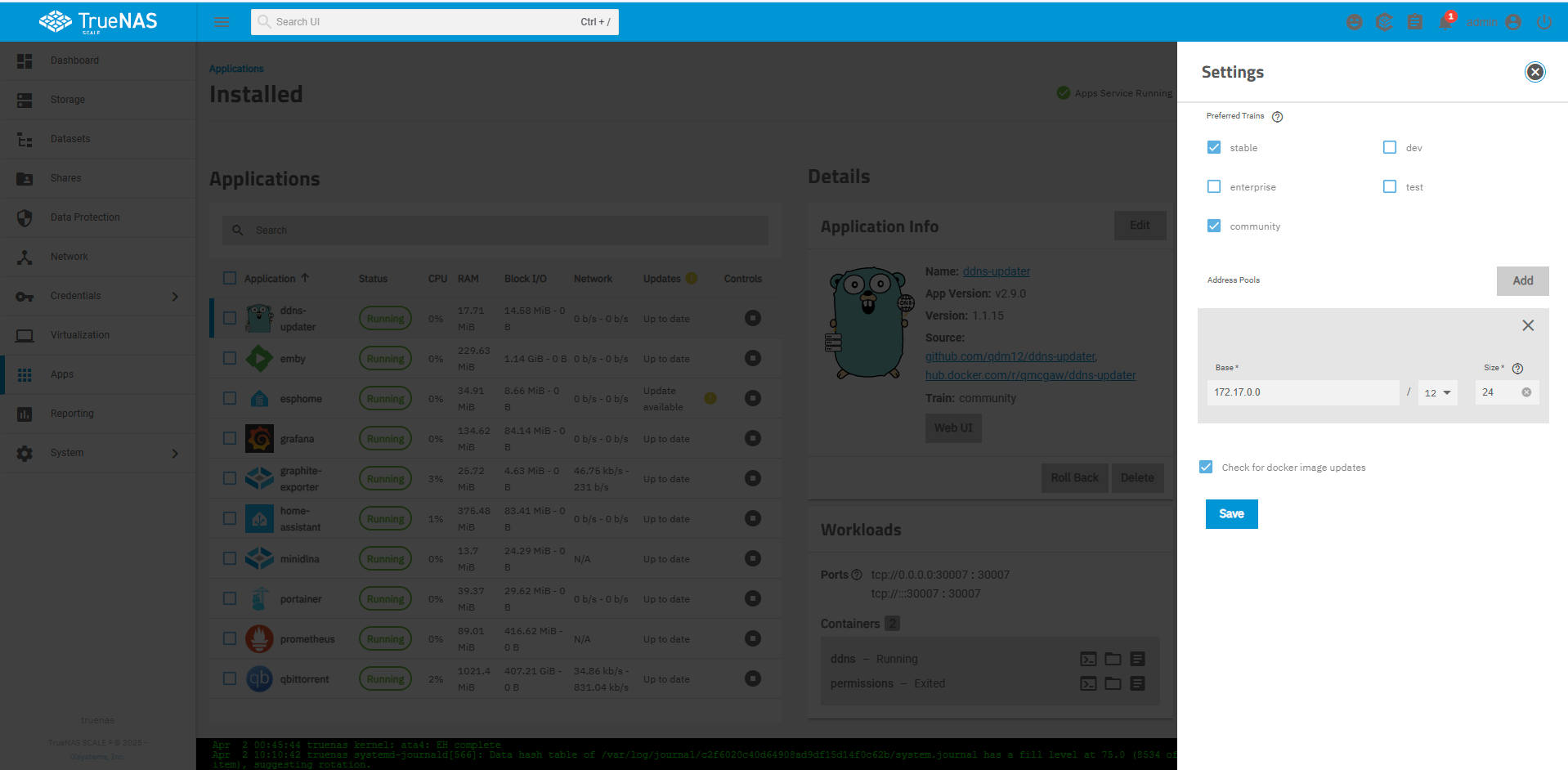1568x770 pixels.
Task: Remove the address pool entry
Action: [1528, 325]
